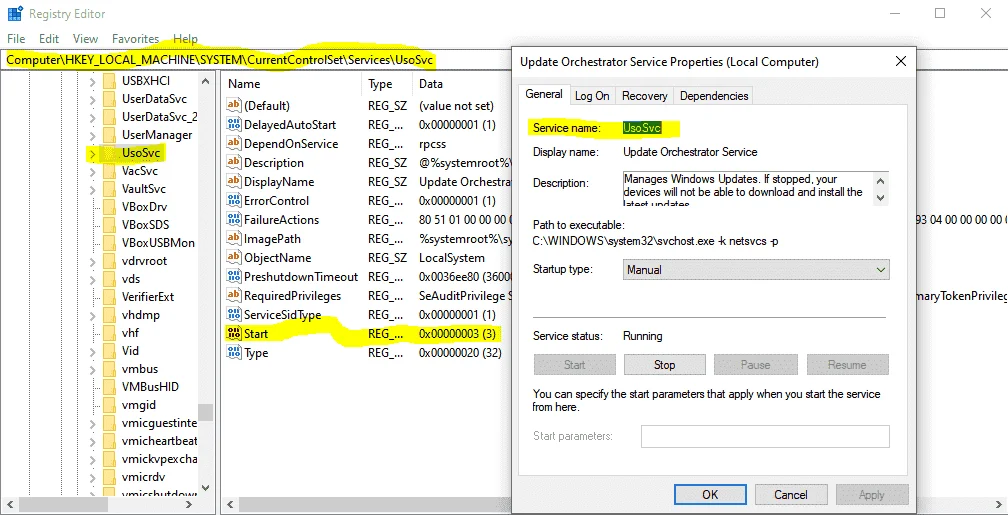The width and height of the screenshot is (1008, 515).
Task: Click the Registry Editor app icon in title bar
Action: click(15, 14)
